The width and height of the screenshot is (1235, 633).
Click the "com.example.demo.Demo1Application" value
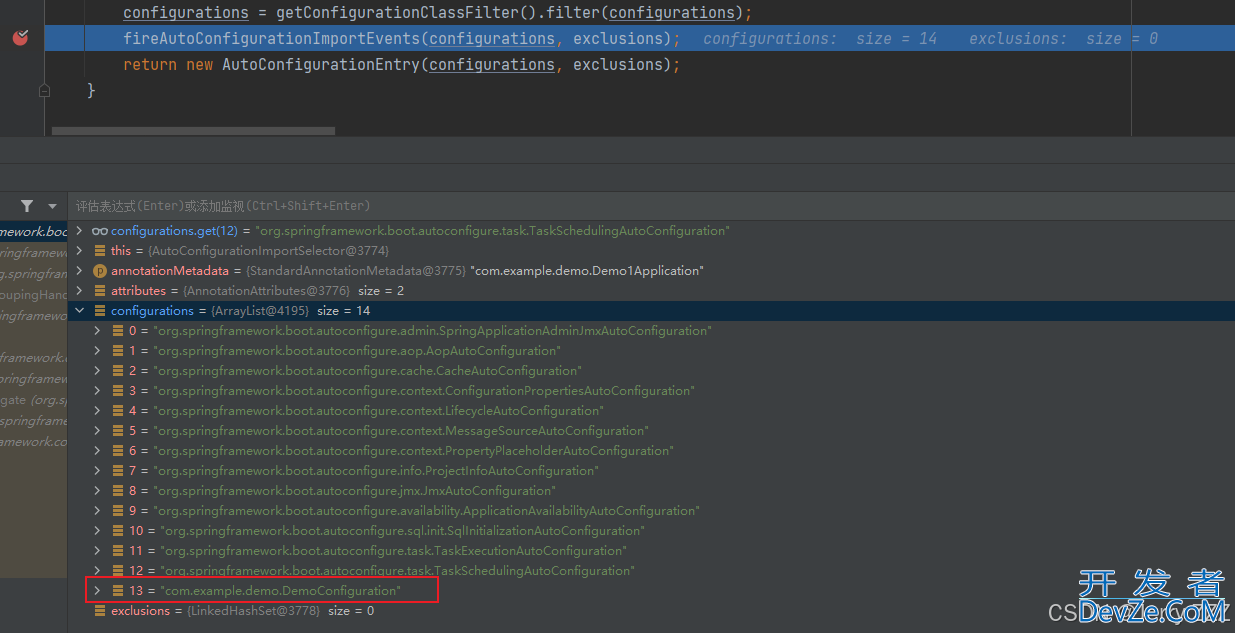pos(587,271)
